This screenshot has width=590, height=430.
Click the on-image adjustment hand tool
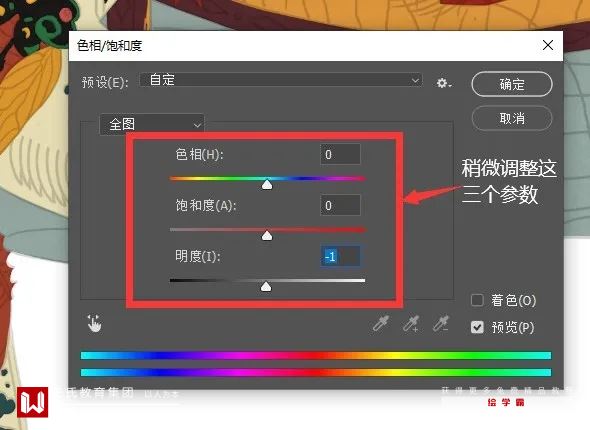click(94, 324)
